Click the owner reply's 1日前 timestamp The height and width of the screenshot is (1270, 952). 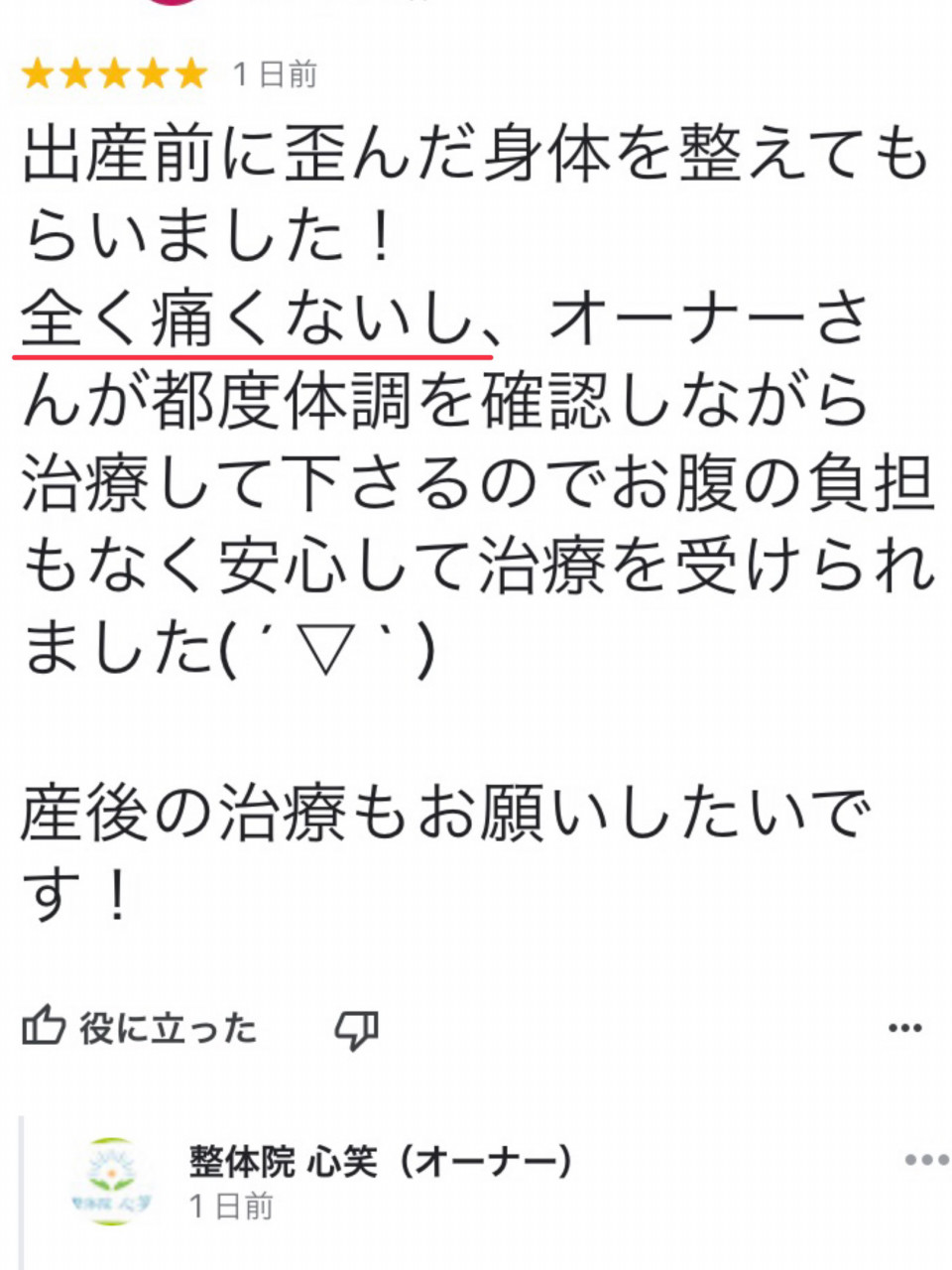pos(231,1206)
